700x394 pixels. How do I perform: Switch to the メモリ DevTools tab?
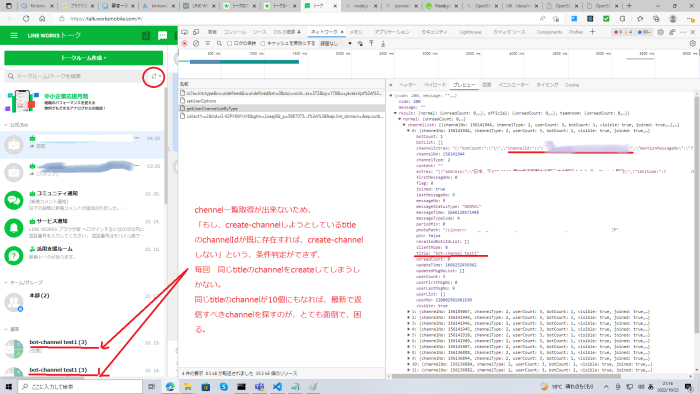356,32
